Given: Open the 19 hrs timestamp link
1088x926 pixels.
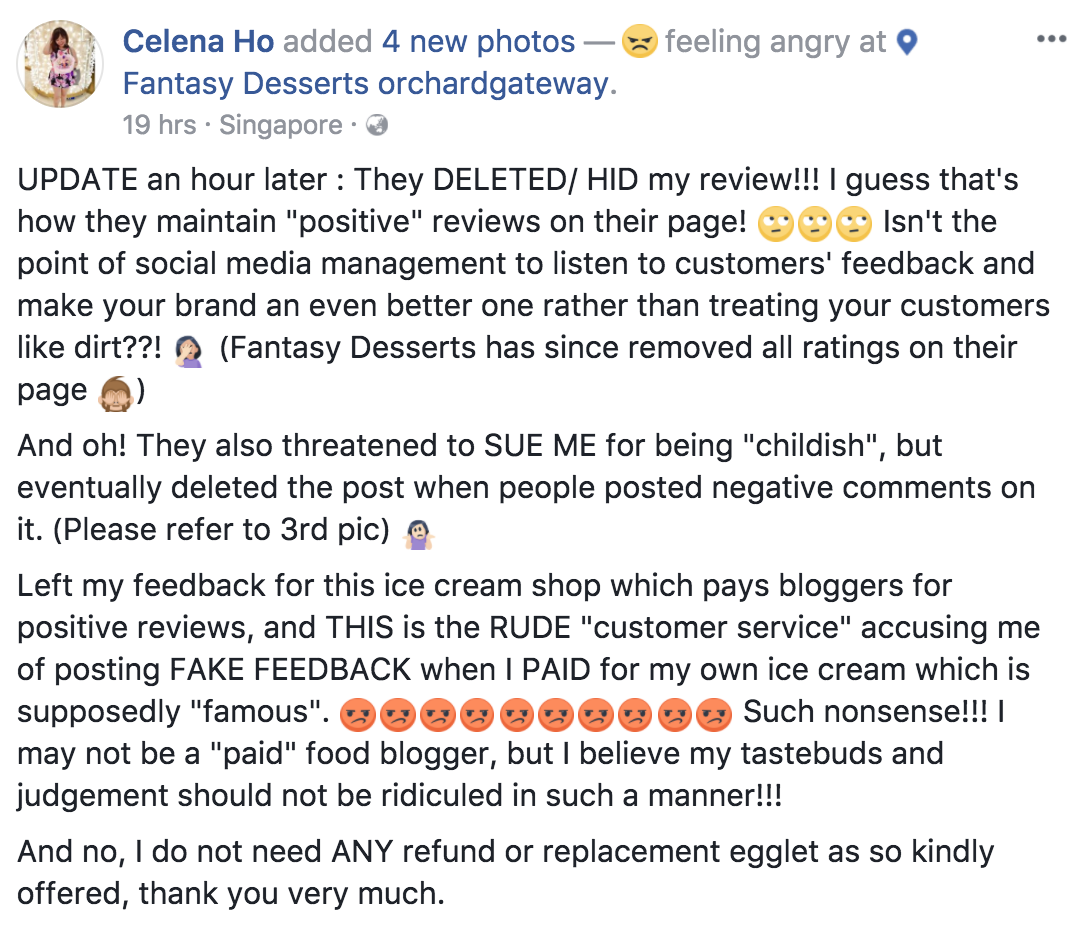Looking at the screenshot, I should pyautogui.click(x=160, y=126).
